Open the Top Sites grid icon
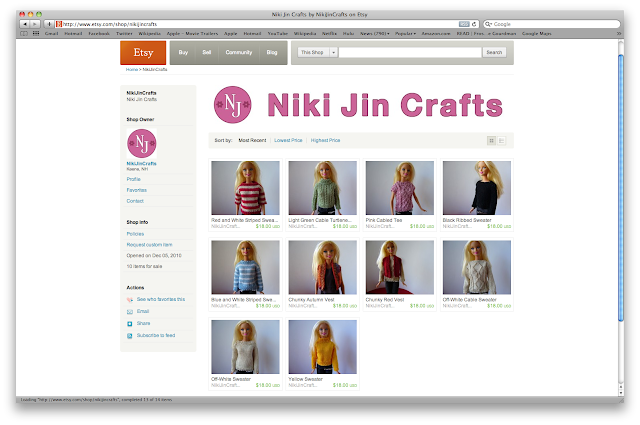The image size is (640, 425). tap(36, 33)
